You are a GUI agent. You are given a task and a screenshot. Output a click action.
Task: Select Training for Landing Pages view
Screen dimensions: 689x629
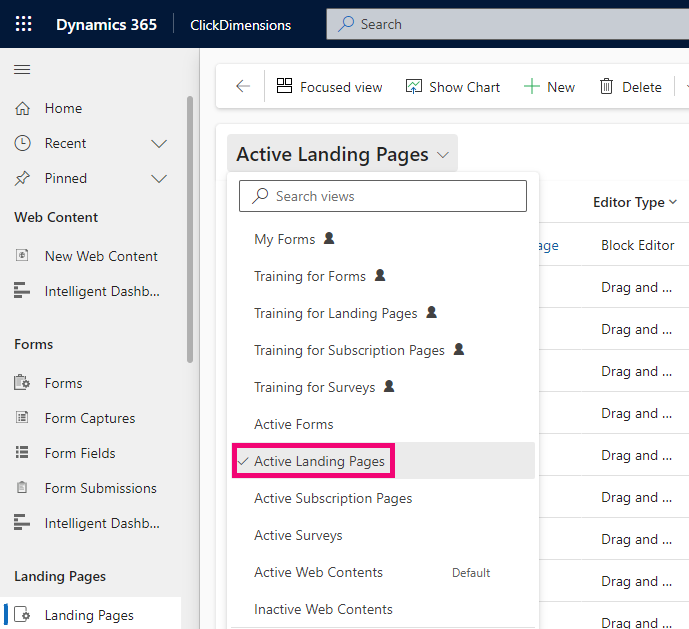point(383,313)
